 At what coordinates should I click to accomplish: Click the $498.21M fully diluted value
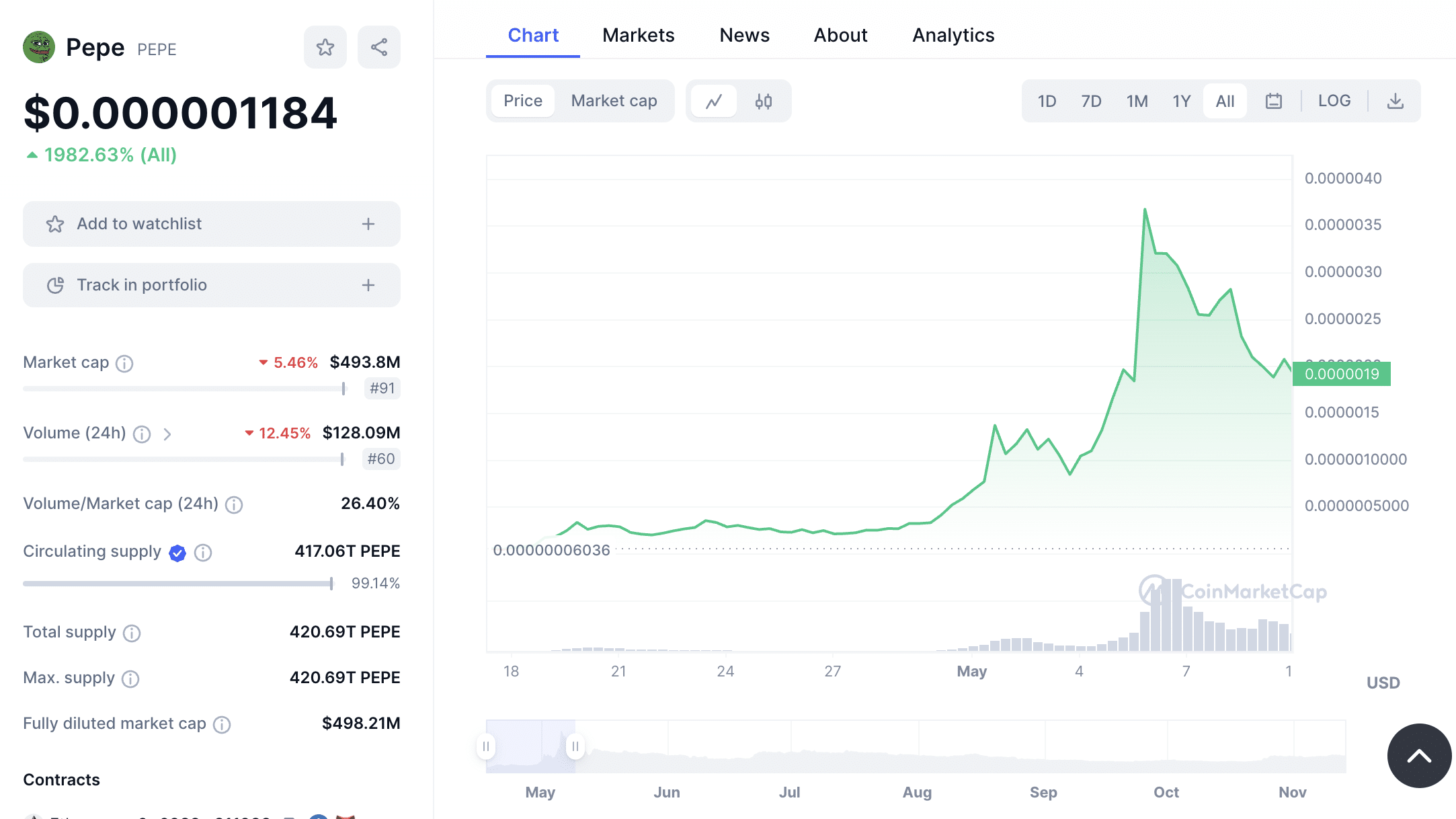click(x=361, y=723)
